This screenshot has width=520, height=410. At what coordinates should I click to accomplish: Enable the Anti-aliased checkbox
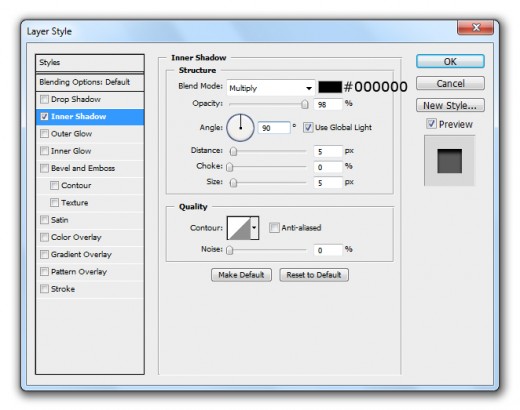point(274,228)
